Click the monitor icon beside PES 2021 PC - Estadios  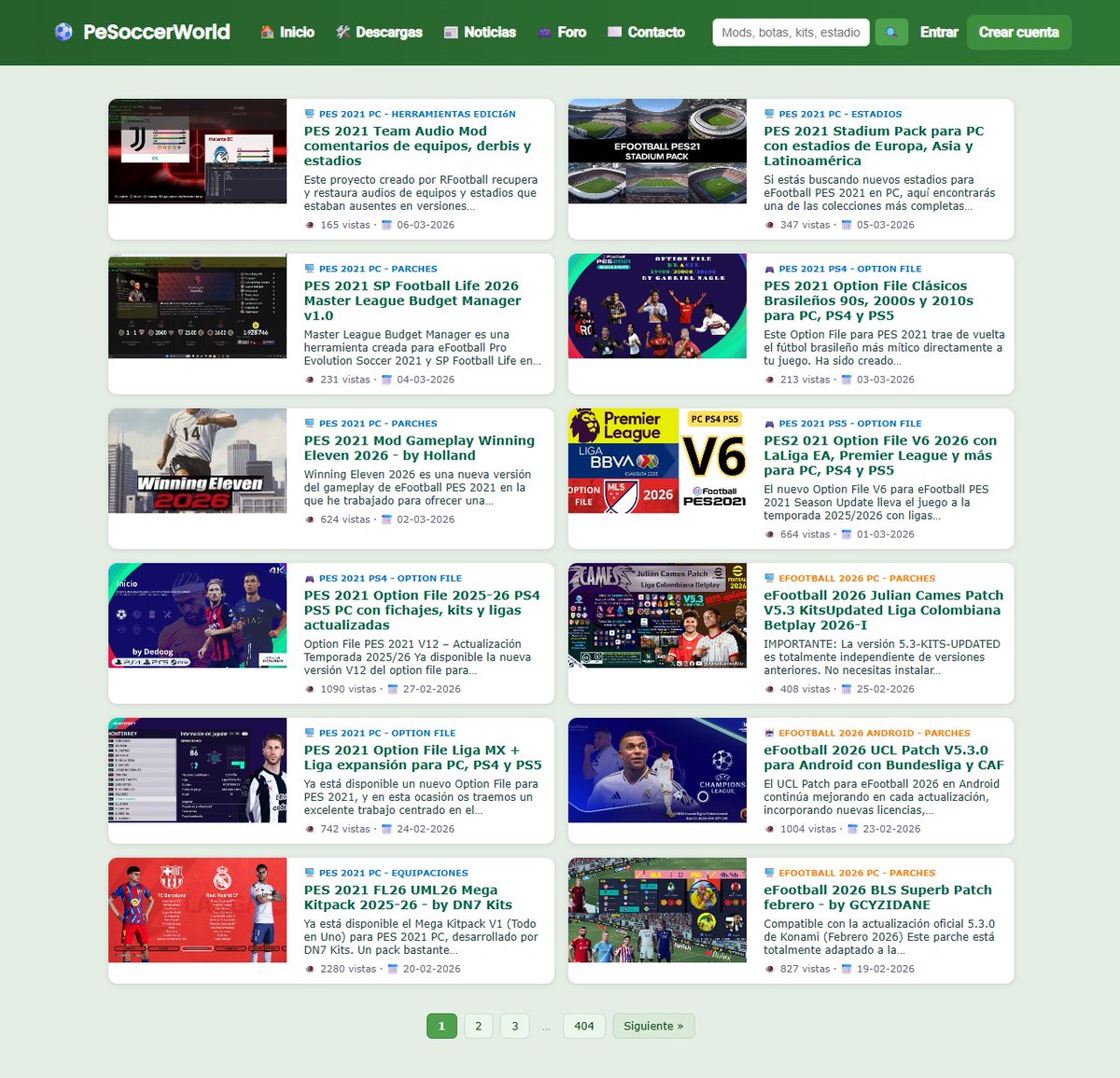(x=770, y=114)
